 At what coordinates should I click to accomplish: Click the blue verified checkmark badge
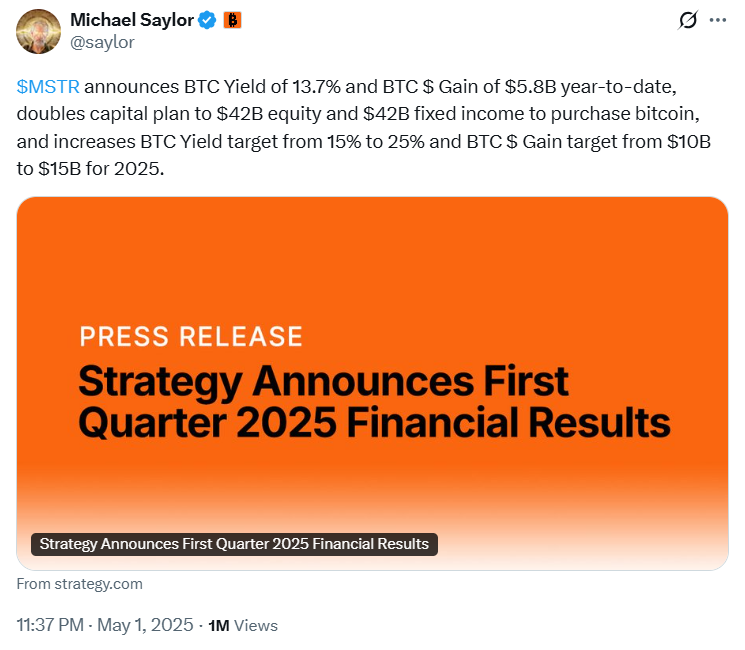coord(206,19)
